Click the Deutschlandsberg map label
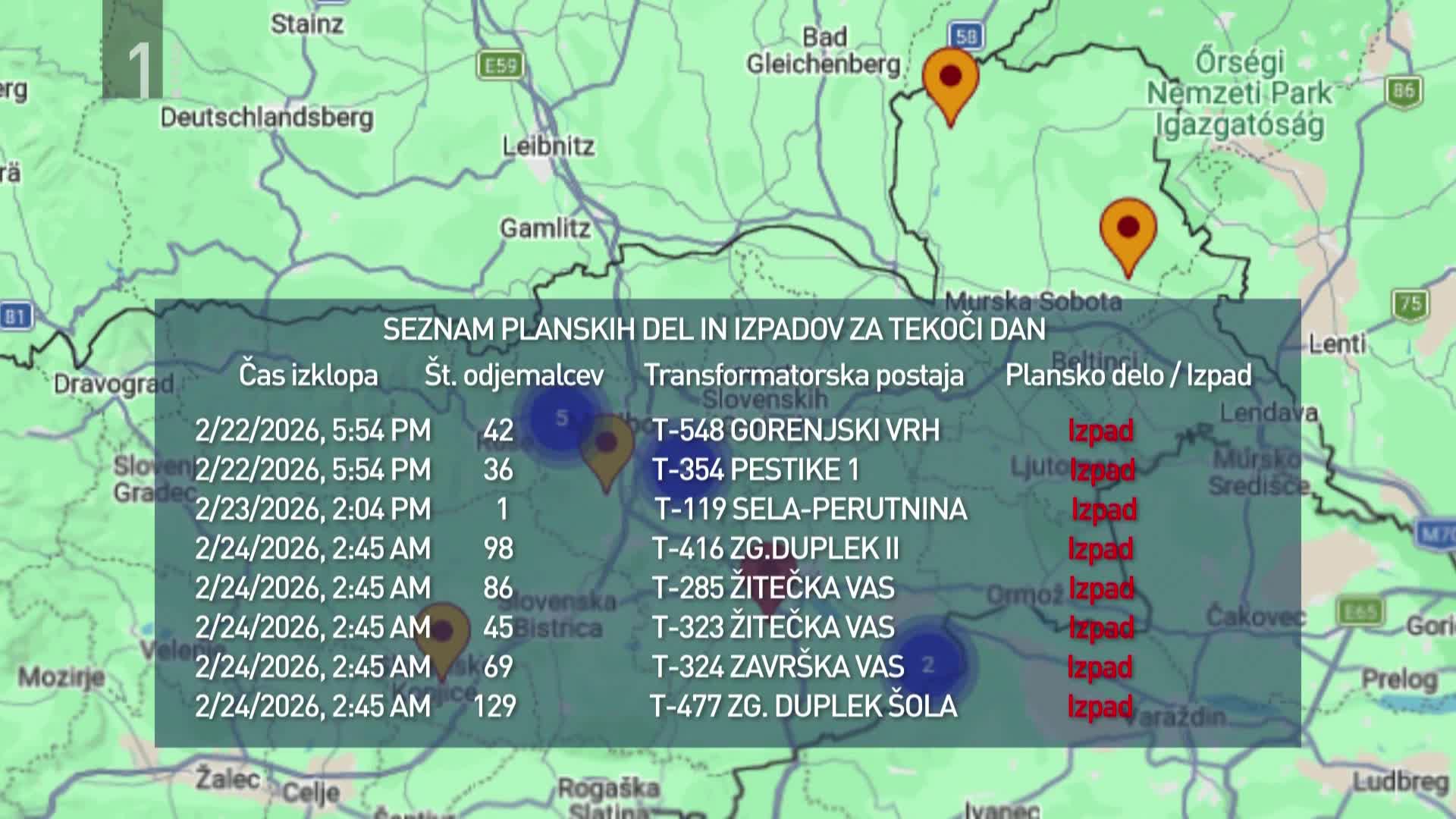Screen dimensions: 1456x819 tap(267, 118)
